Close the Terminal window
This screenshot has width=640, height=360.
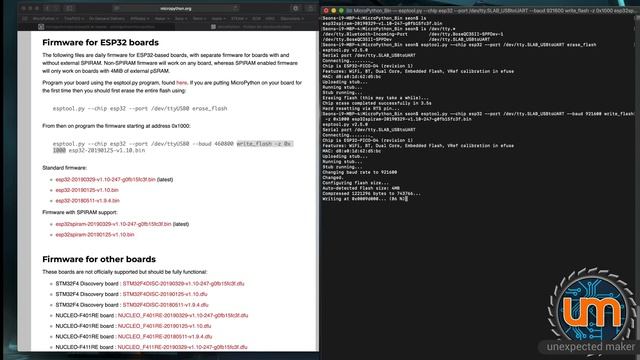[326, 11]
